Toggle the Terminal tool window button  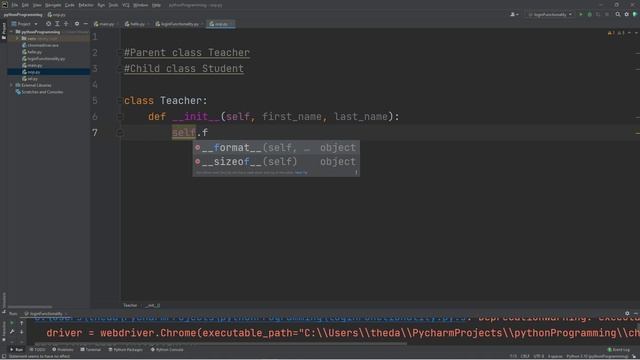pyautogui.click(x=91, y=350)
